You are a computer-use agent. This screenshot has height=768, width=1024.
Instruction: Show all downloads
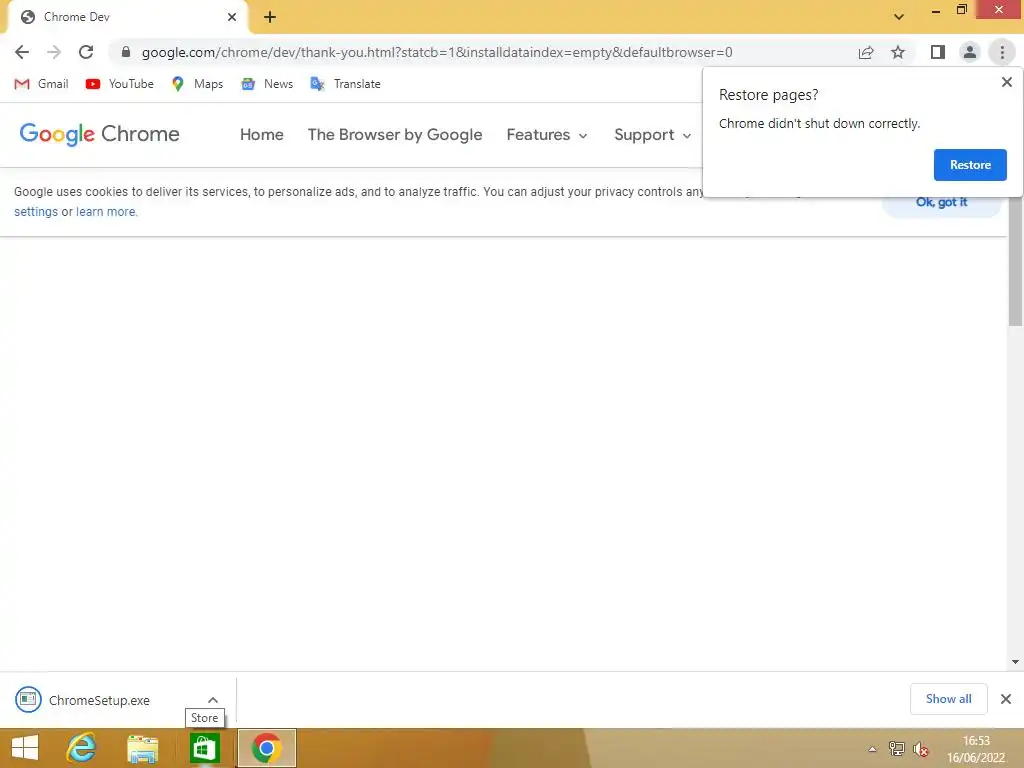948,699
